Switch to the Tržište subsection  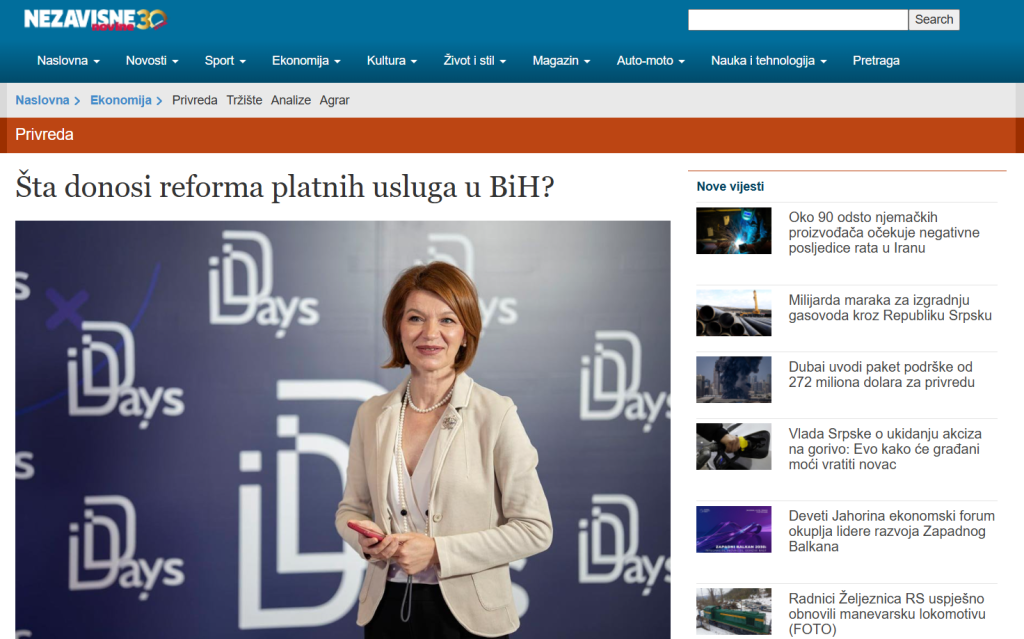point(244,100)
